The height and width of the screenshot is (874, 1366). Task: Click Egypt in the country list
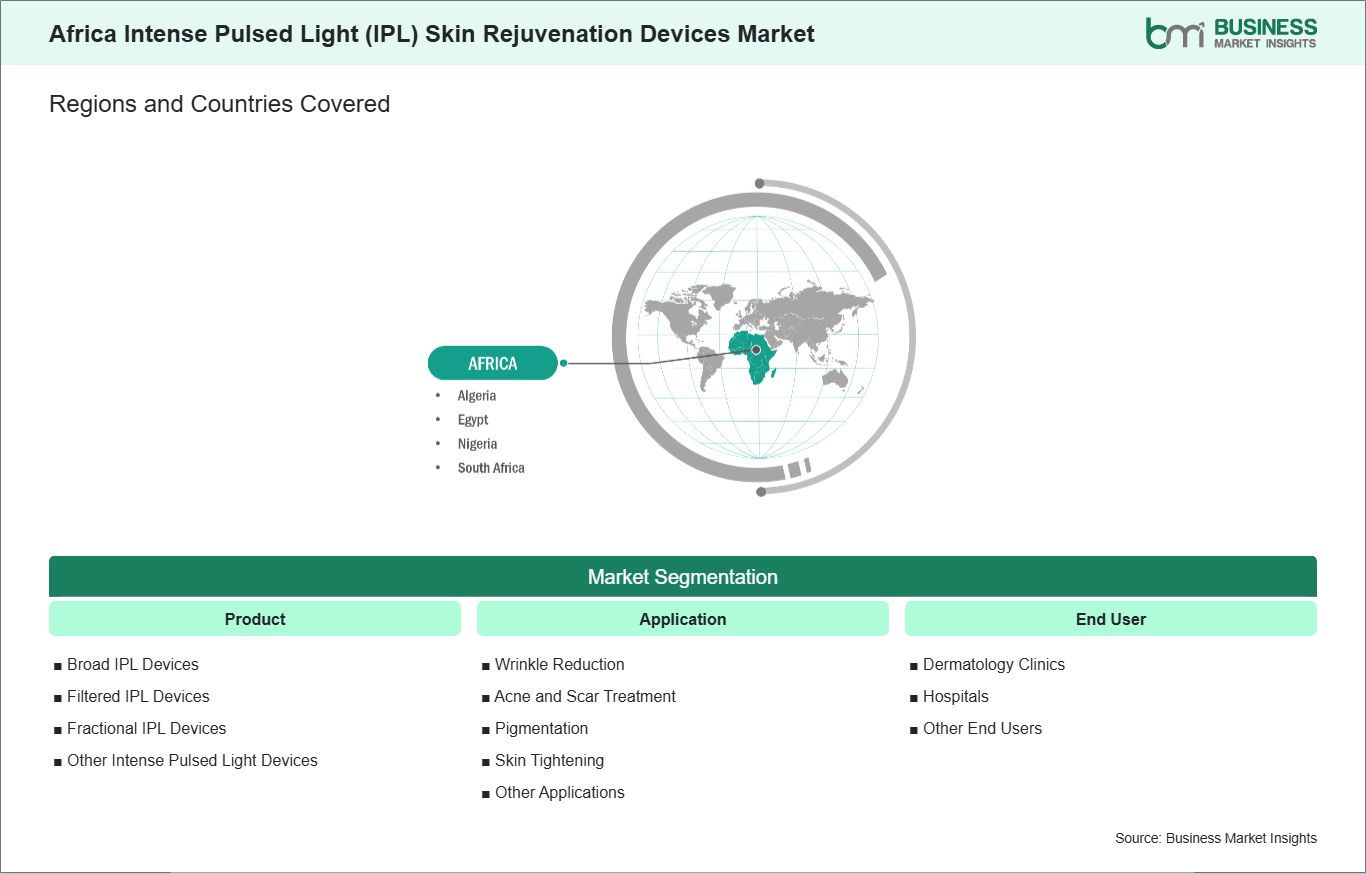click(x=473, y=420)
